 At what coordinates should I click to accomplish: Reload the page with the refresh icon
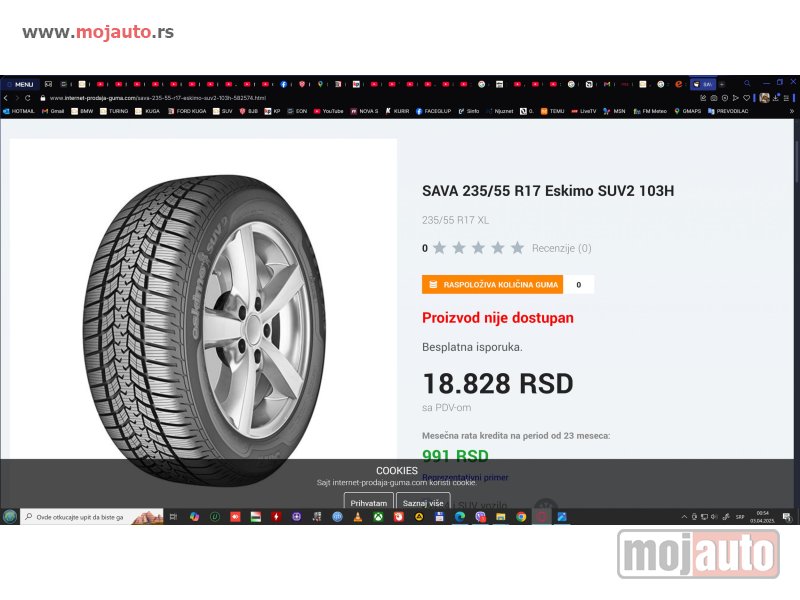(28, 98)
